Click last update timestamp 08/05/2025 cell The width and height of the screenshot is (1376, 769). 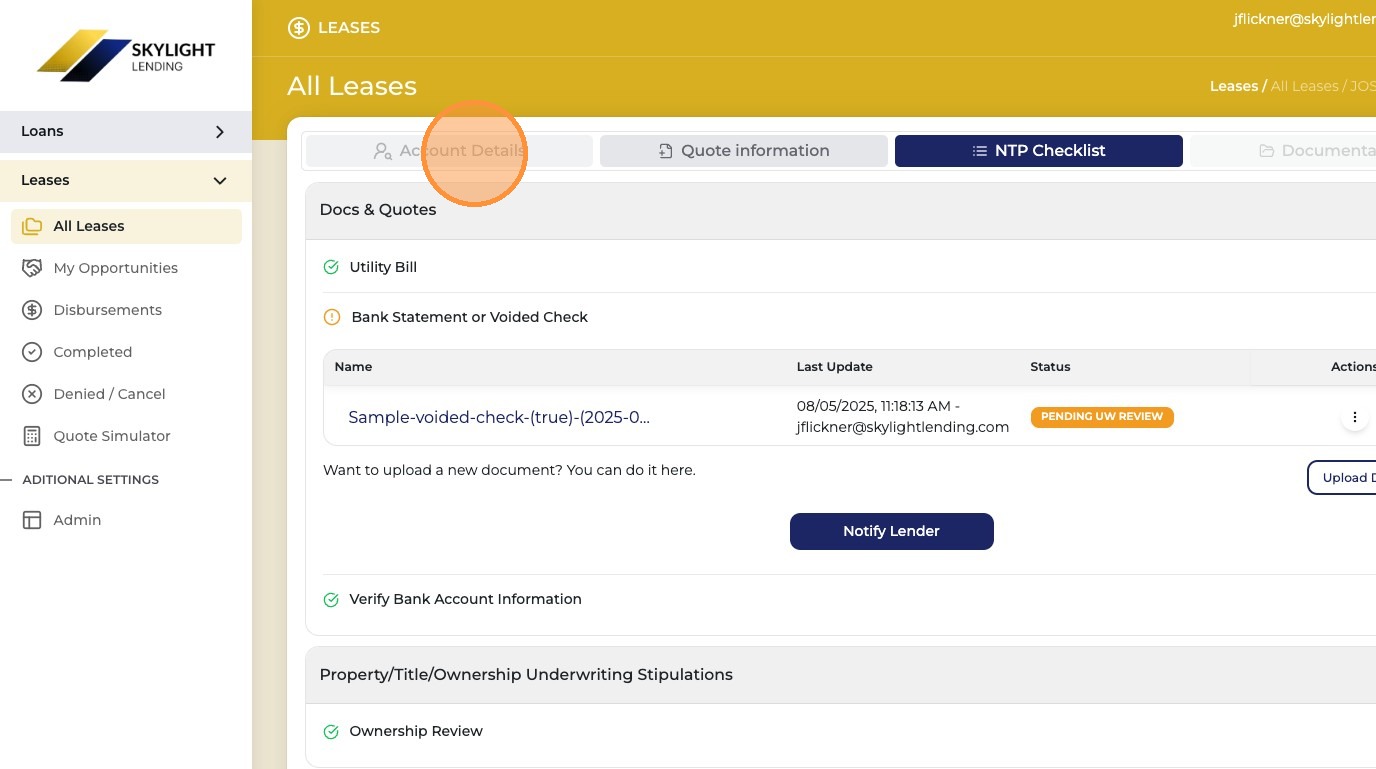tap(903, 417)
